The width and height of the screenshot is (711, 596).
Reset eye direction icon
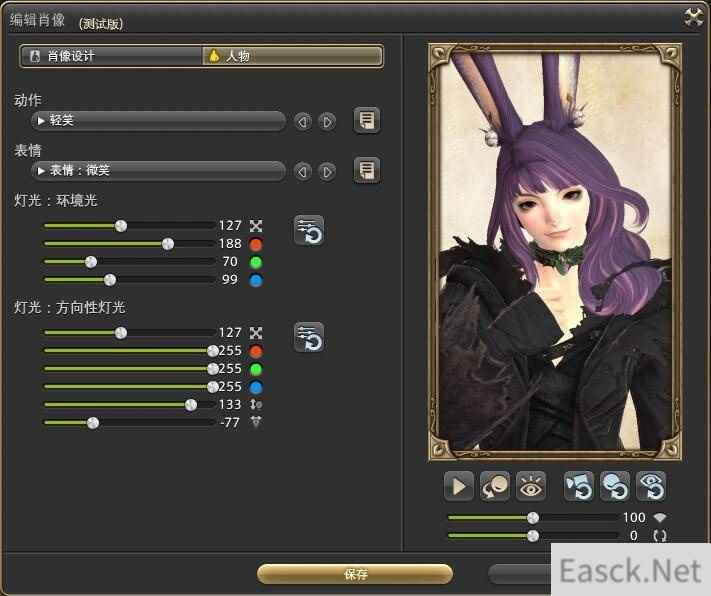(651, 486)
